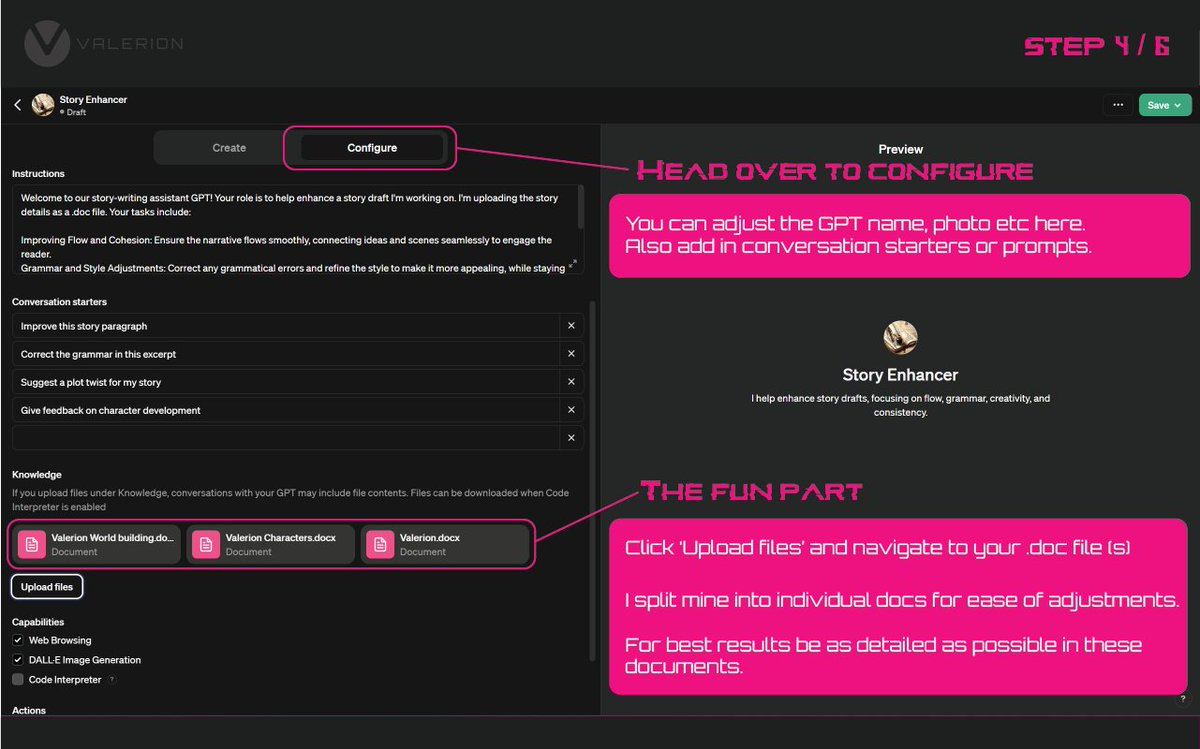Select the Valerion World building document icon
This screenshot has height=749, width=1200.
pos(32,544)
